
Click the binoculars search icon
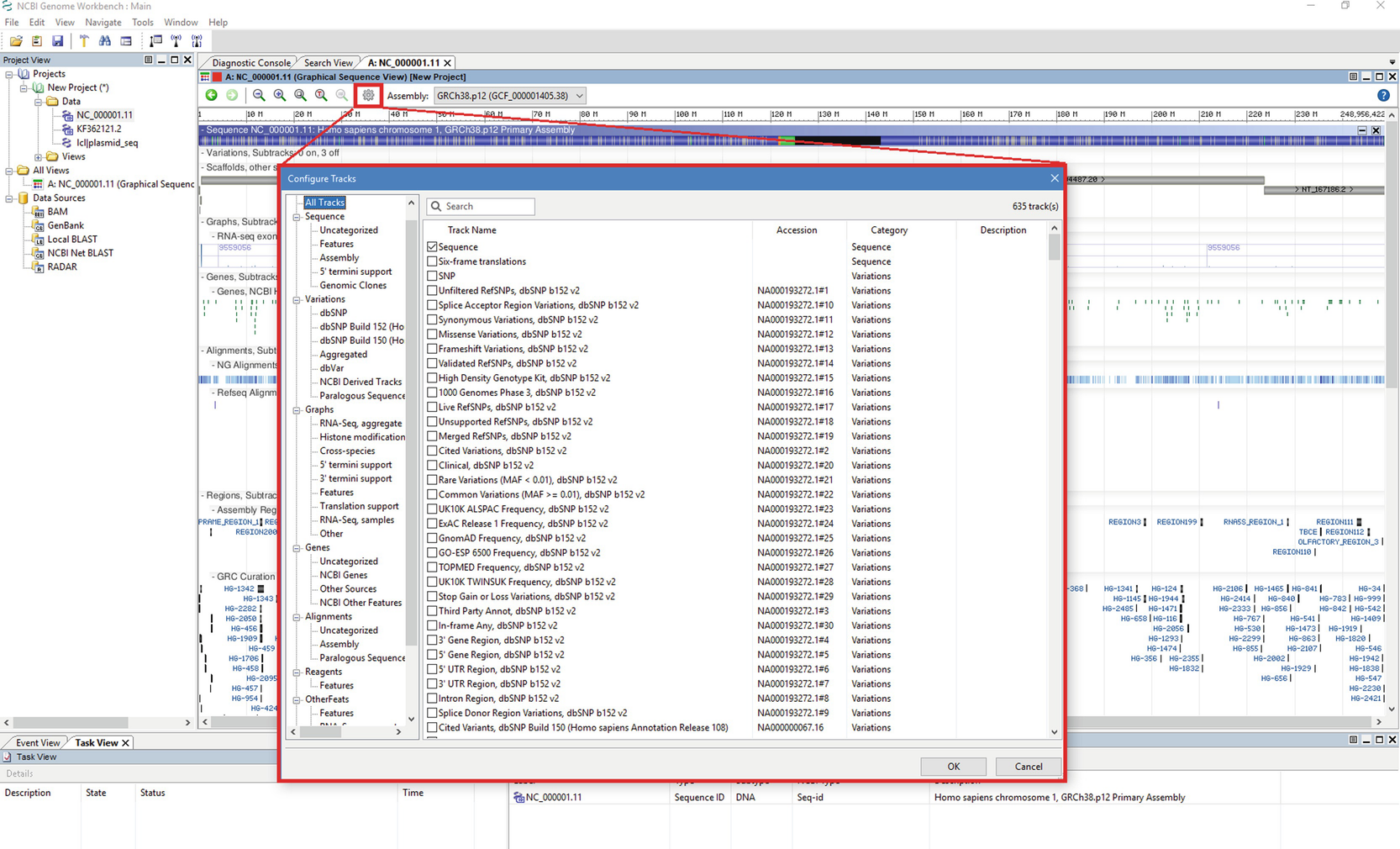click(105, 40)
